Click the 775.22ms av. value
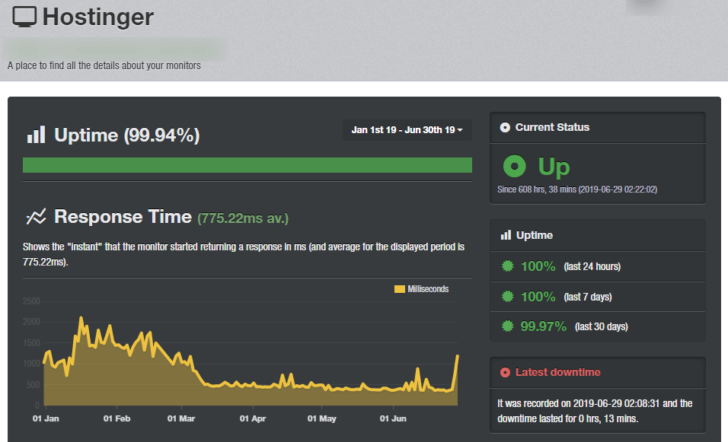Viewport: 728px width, 442px height. click(243, 218)
